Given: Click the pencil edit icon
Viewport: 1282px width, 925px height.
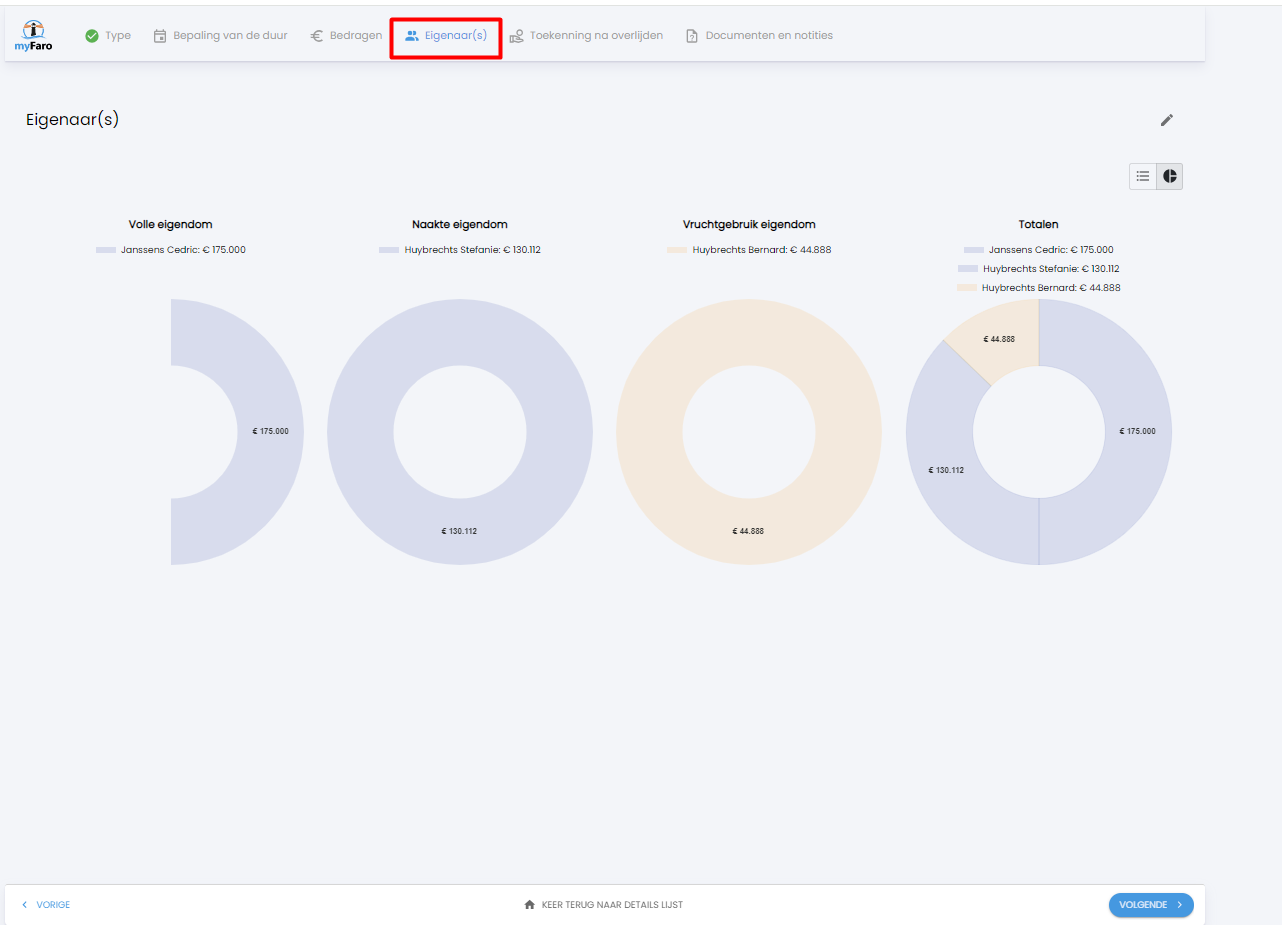Looking at the screenshot, I should (x=1166, y=120).
